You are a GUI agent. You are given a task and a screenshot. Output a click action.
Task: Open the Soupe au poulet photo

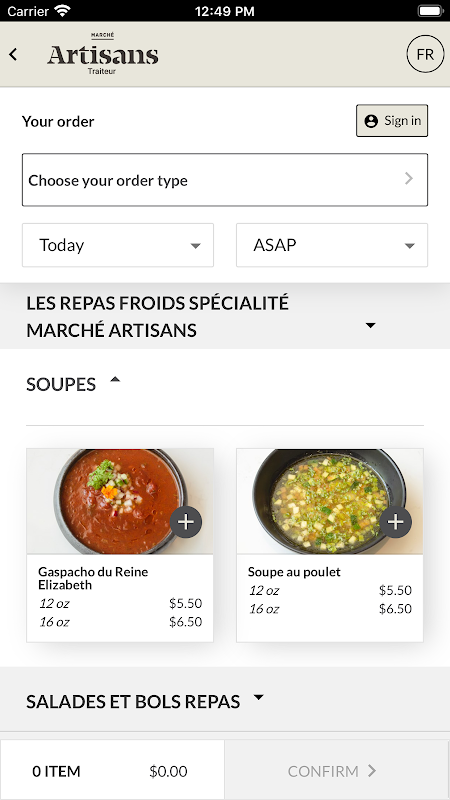330,502
